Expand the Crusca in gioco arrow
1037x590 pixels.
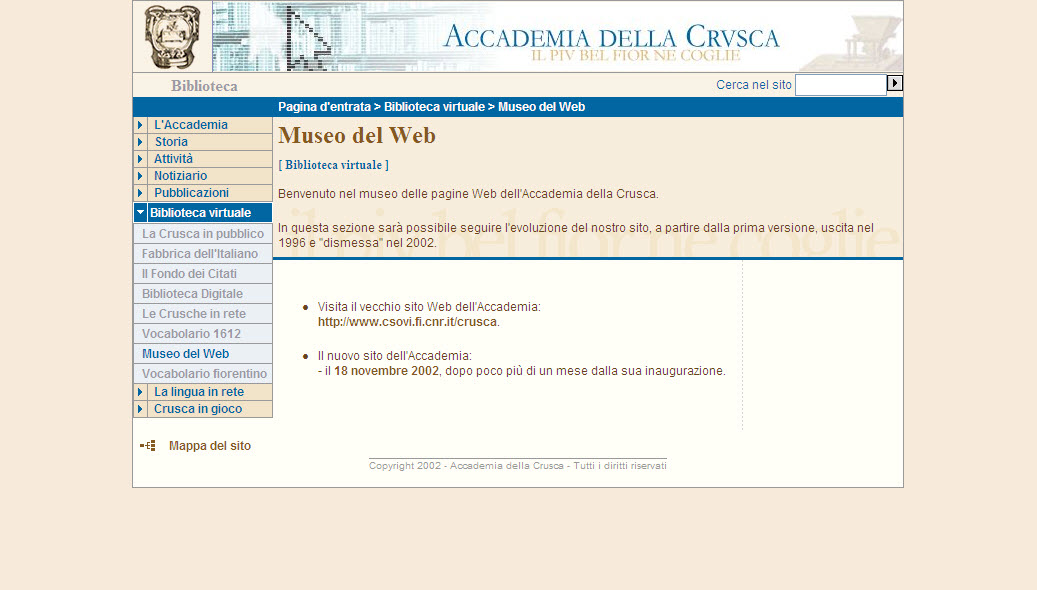pos(140,409)
